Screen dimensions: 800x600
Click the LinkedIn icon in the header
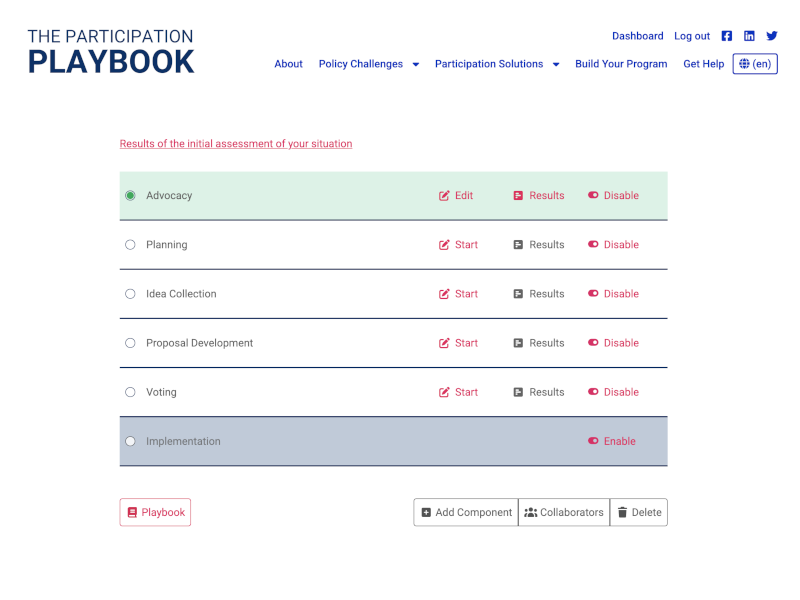749,36
